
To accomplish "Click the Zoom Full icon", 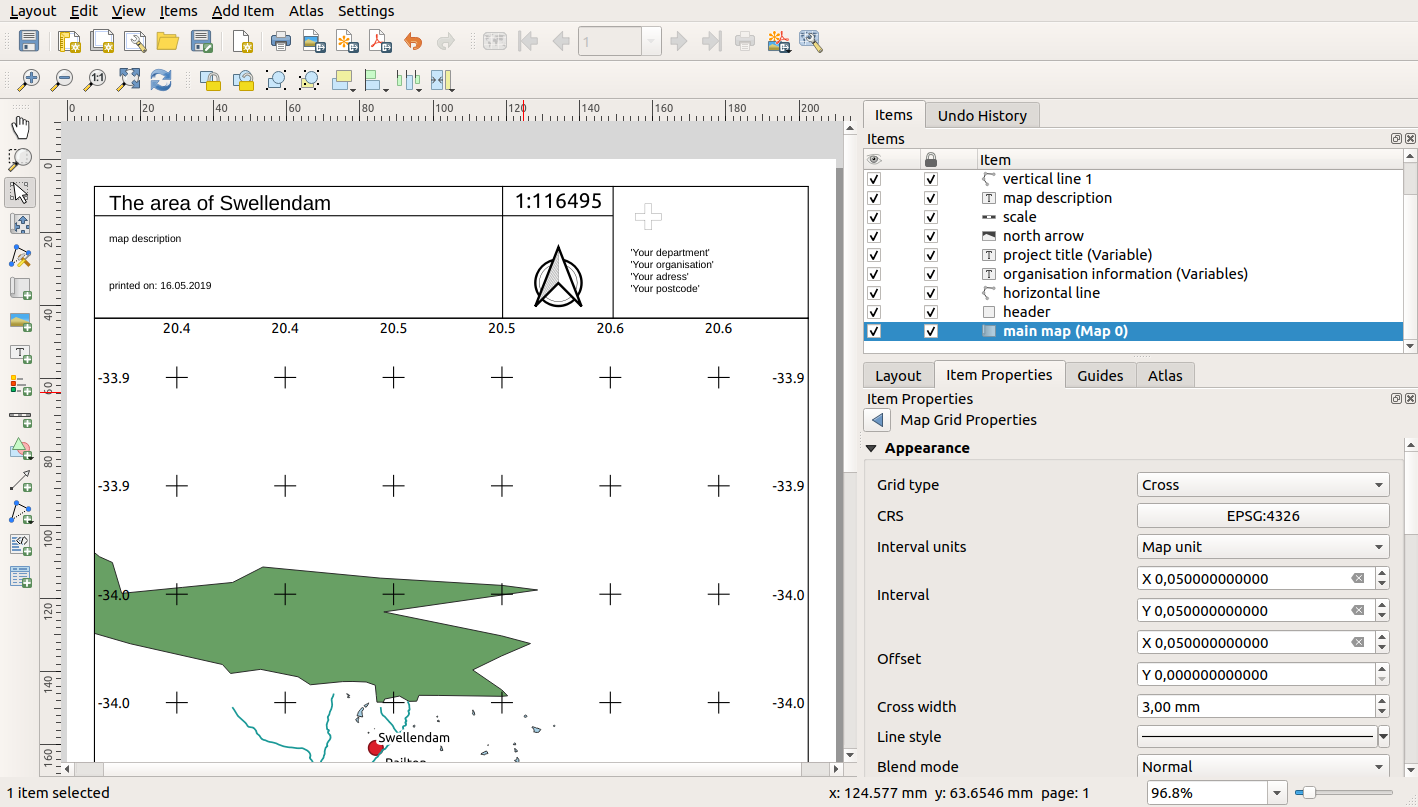I will (129, 80).
